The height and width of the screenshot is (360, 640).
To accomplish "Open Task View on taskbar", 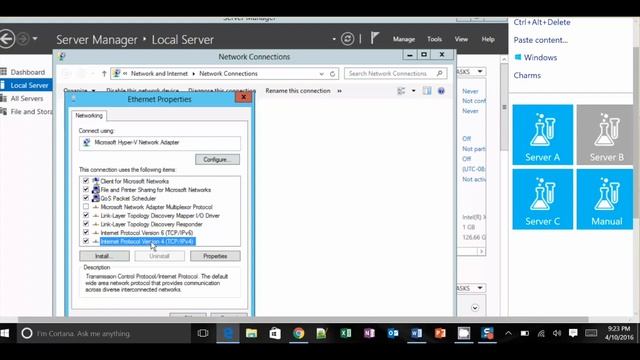I will click(x=203, y=333).
